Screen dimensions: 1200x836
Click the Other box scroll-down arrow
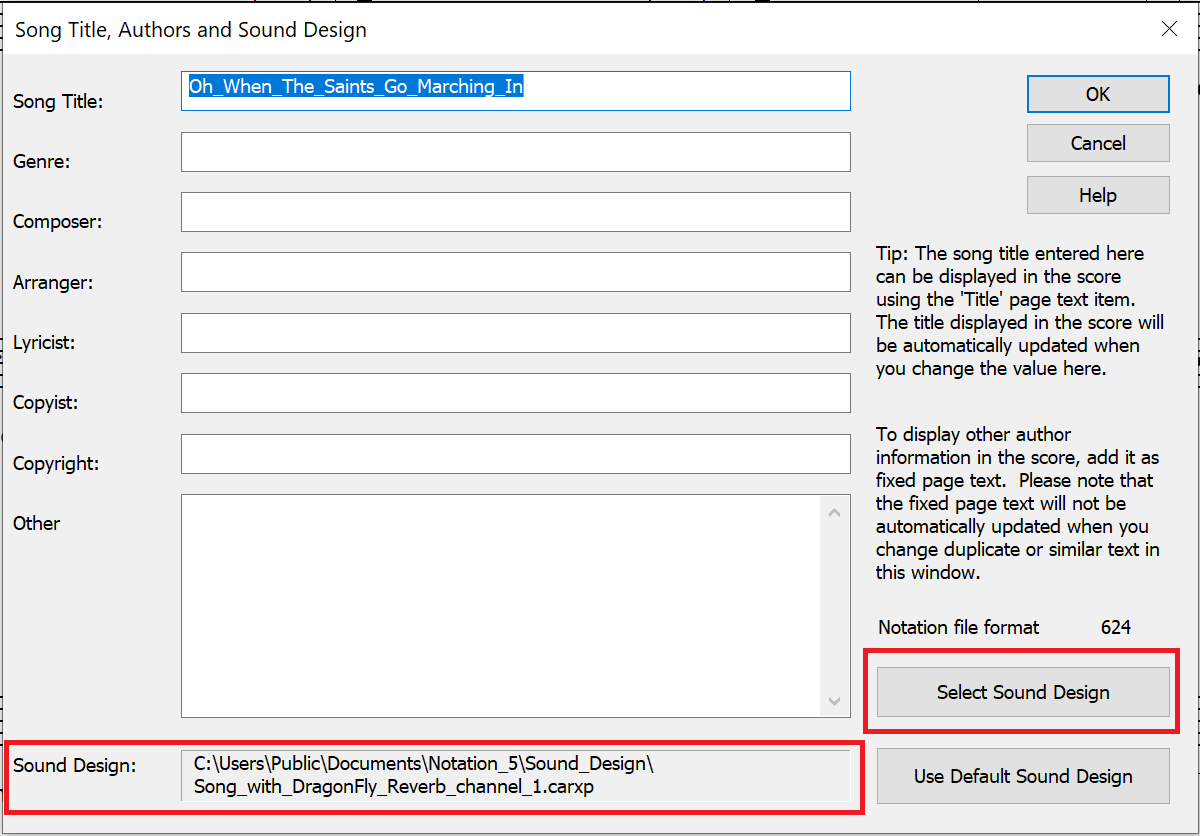coord(835,702)
